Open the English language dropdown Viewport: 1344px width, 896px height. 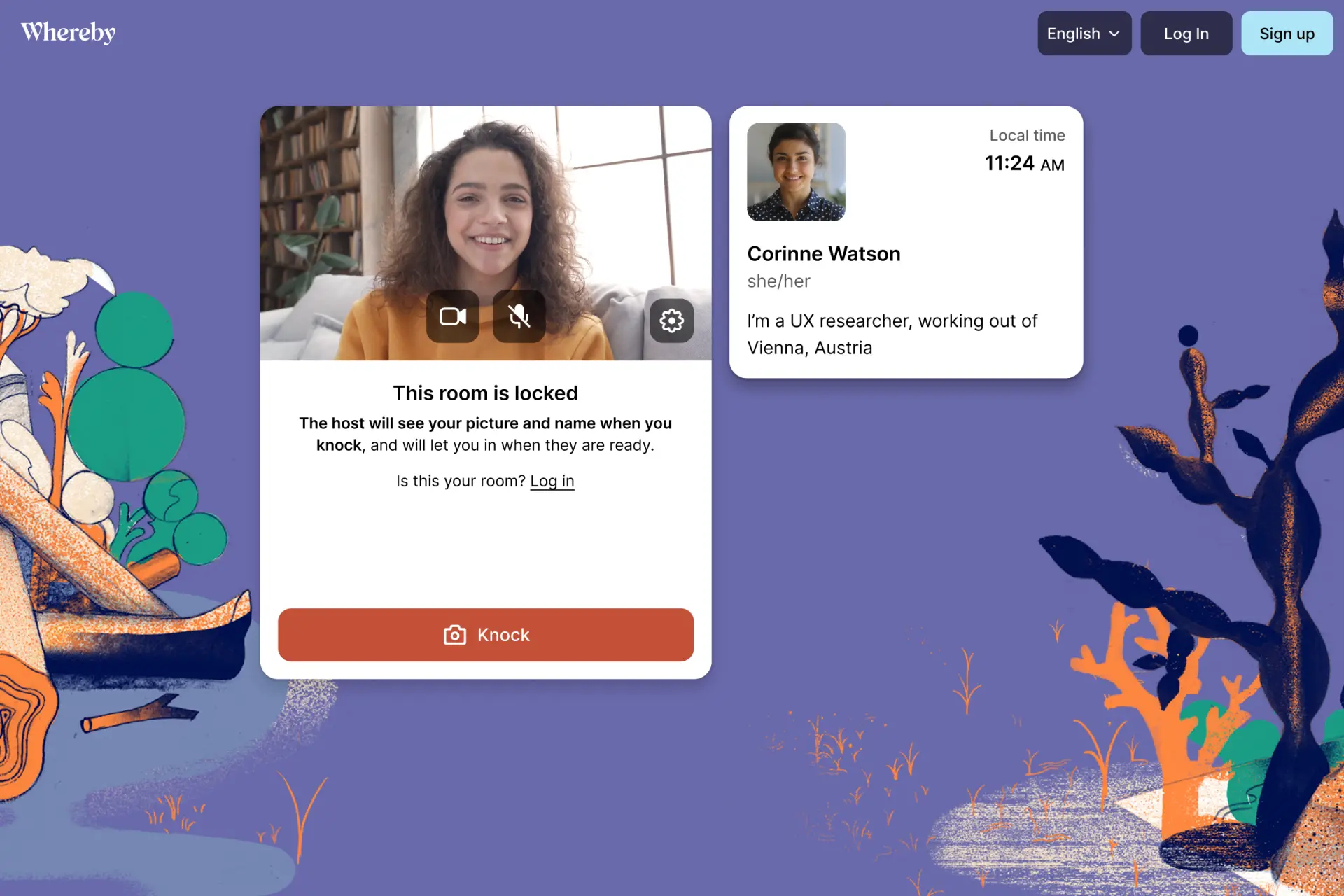[1084, 34]
